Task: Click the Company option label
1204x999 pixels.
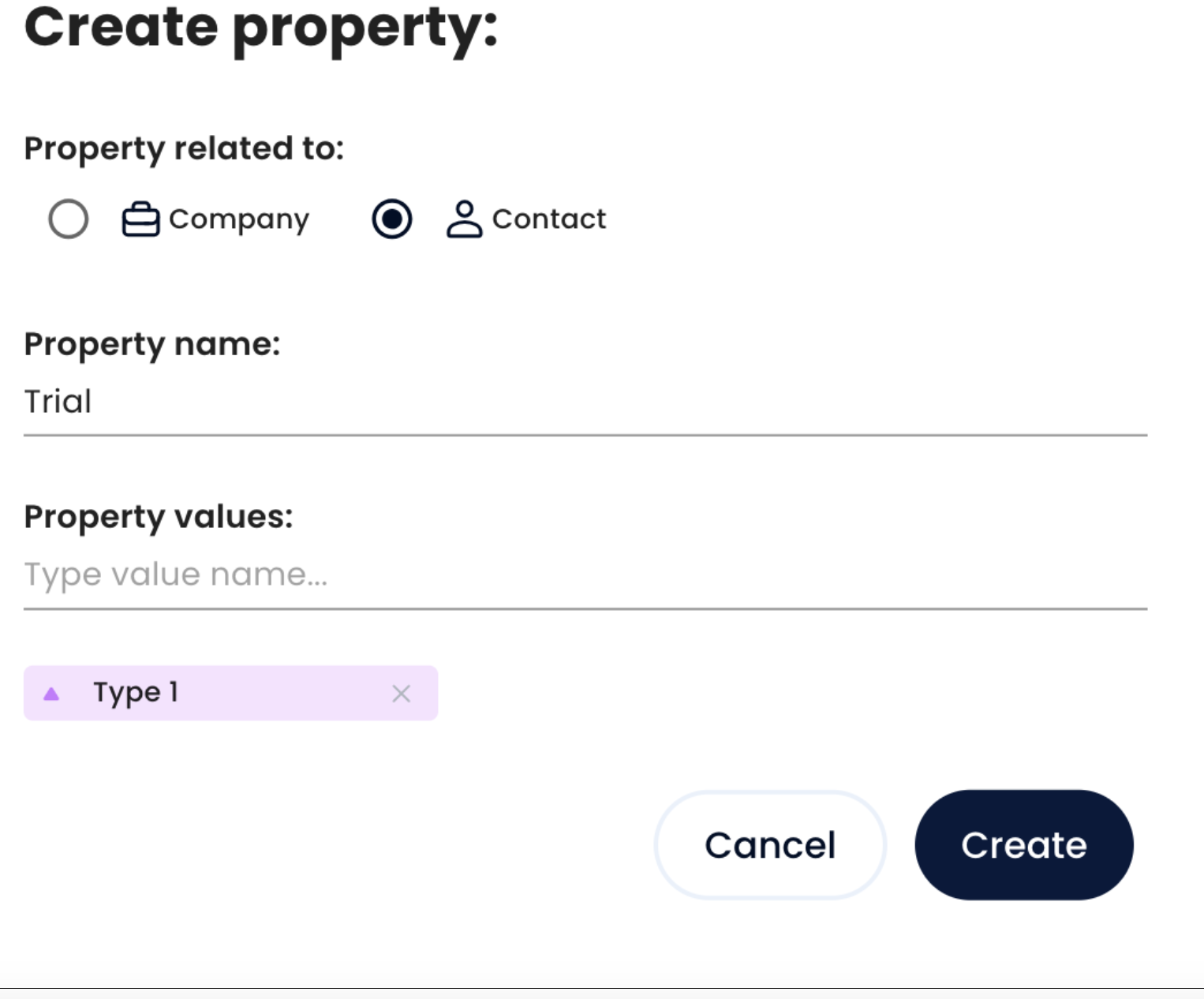Action: 238,219
